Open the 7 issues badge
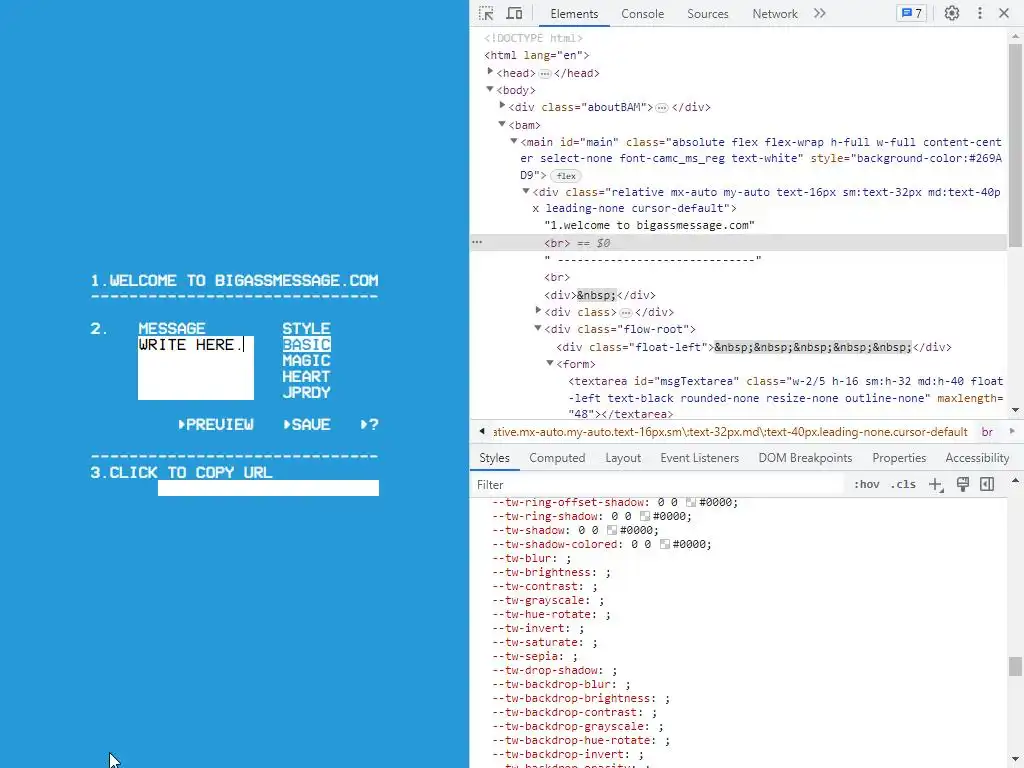Image resolution: width=1024 pixels, height=768 pixels. click(x=911, y=13)
